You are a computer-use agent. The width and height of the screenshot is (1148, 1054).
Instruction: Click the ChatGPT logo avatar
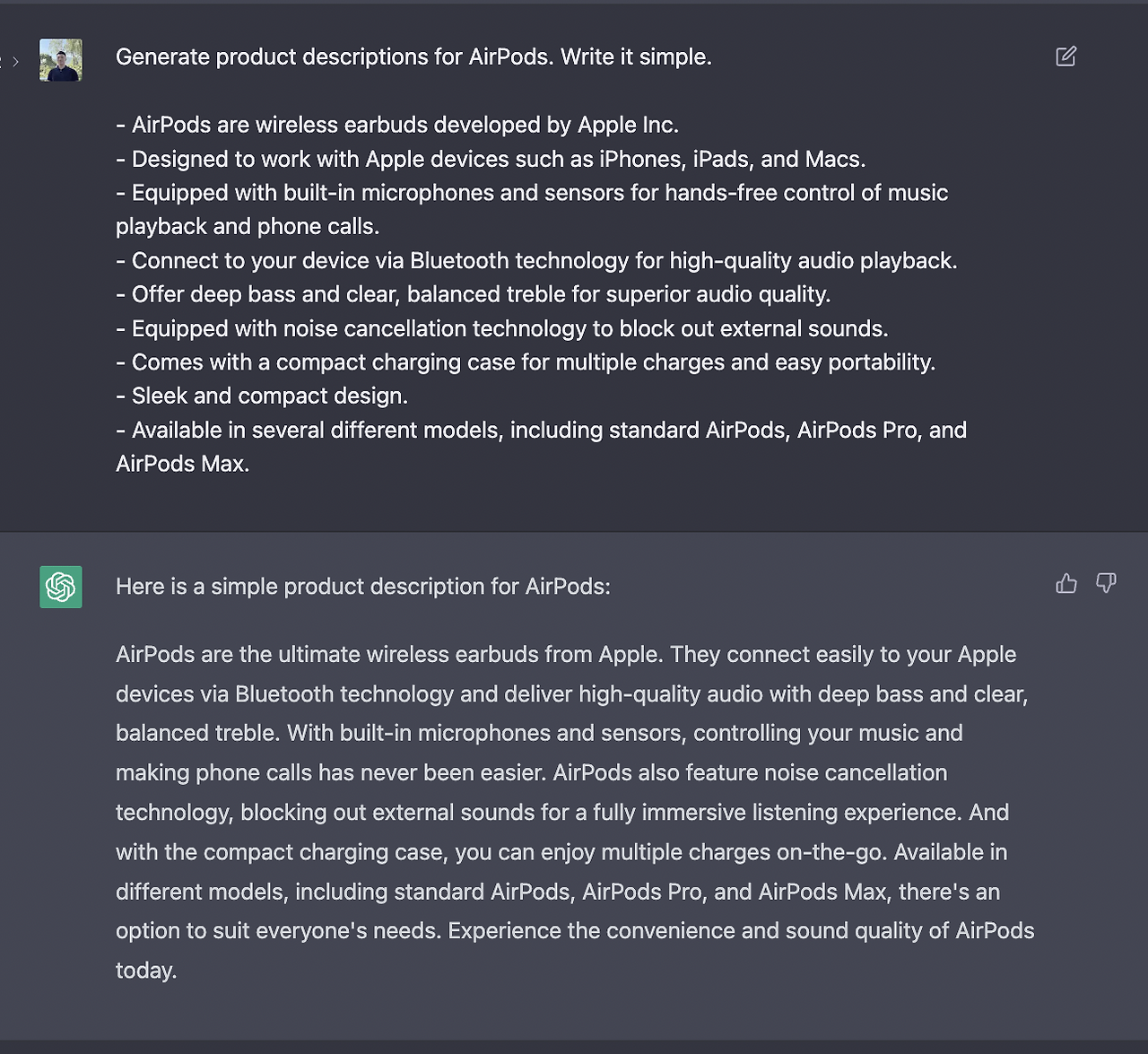pos(61,587)
